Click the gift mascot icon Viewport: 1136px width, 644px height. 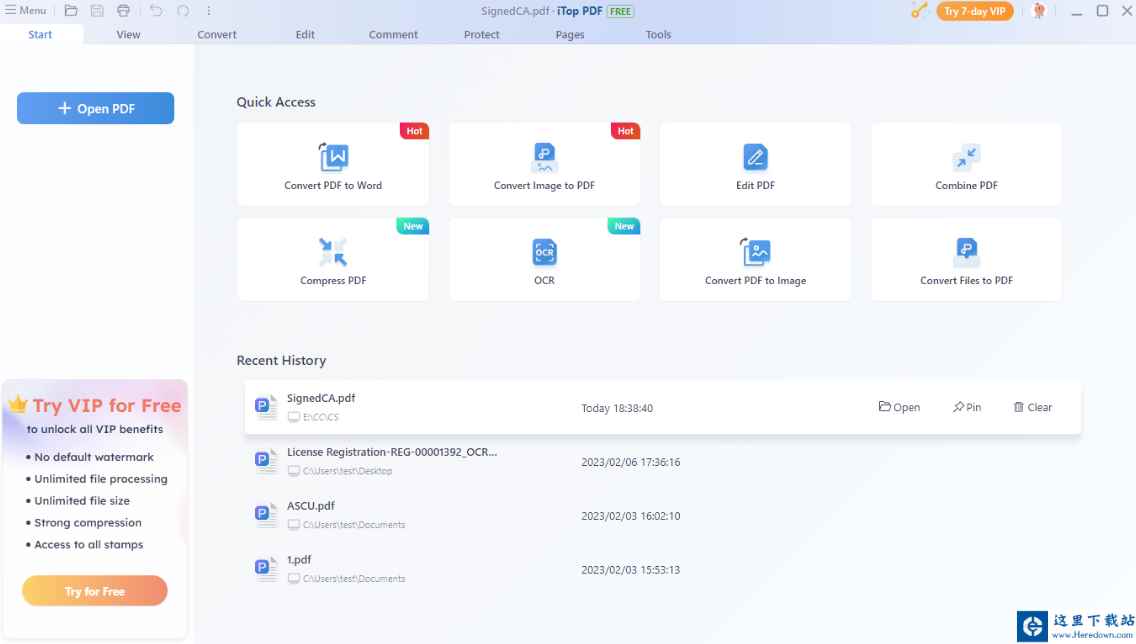point(1039,11)
